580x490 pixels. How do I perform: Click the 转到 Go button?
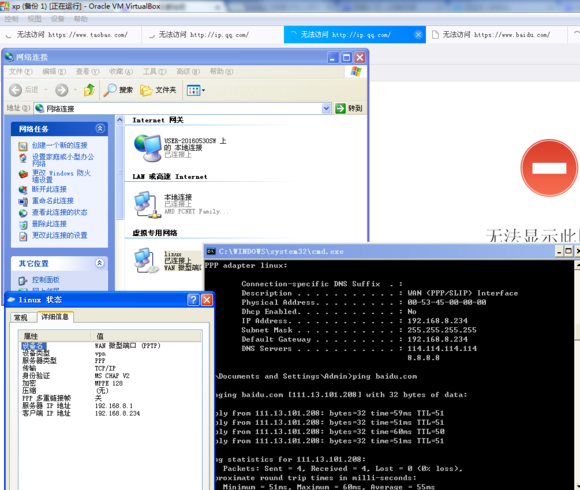coord(349,108)
